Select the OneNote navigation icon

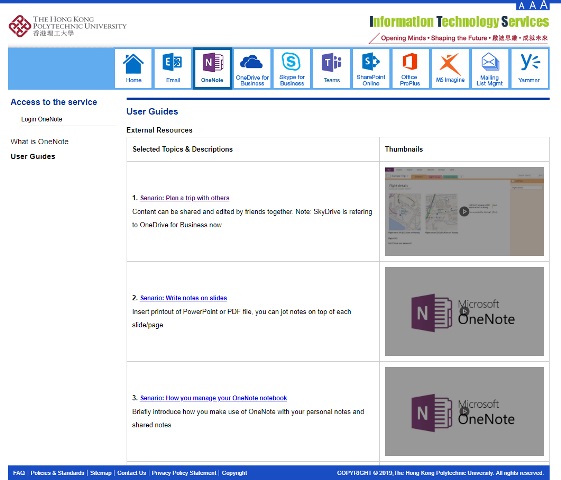212,68
